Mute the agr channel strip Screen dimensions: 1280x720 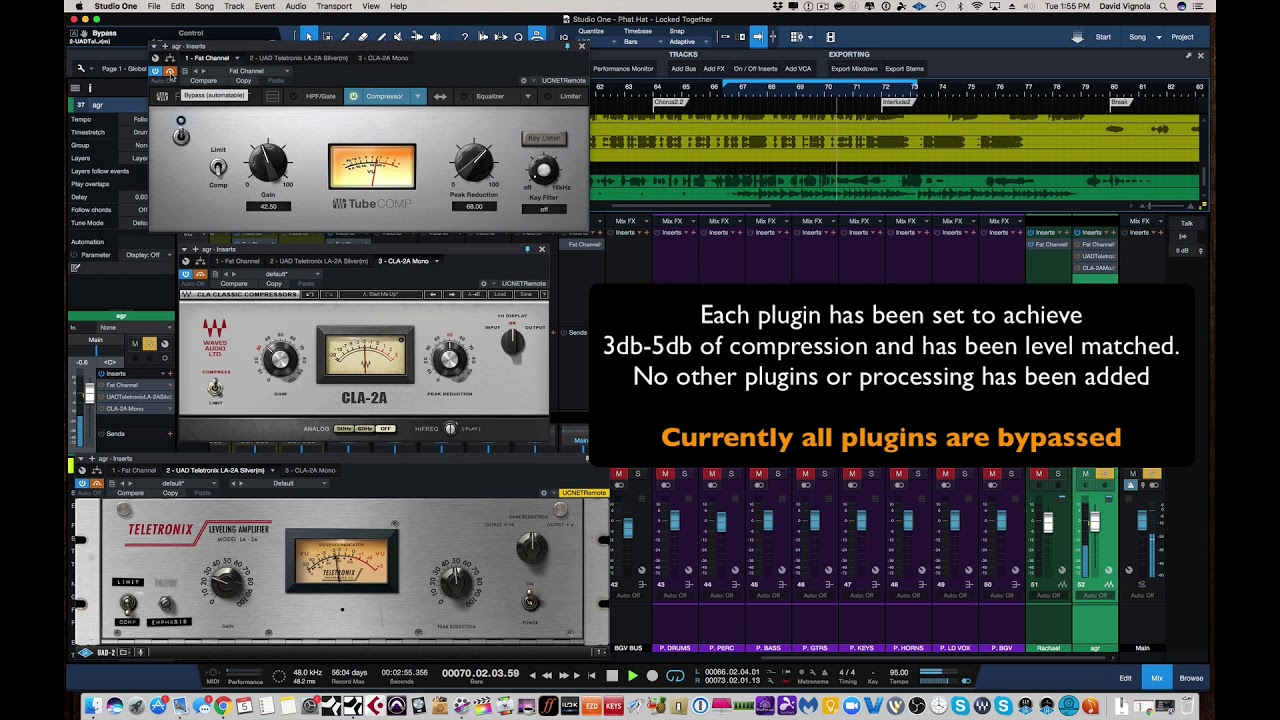134,344
